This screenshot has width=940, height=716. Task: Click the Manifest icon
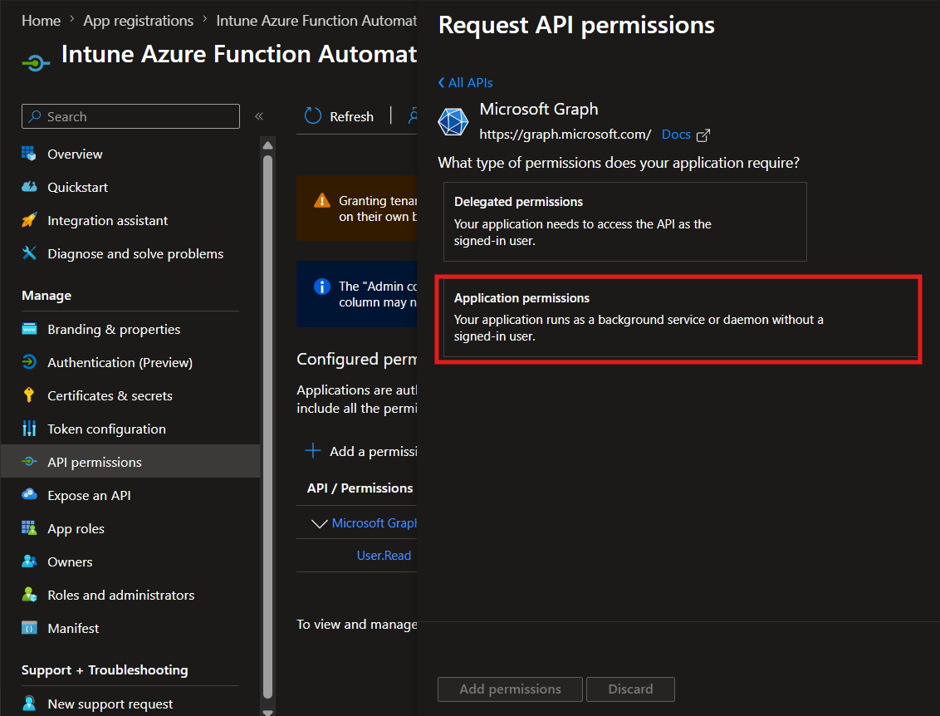coord(29,628)
